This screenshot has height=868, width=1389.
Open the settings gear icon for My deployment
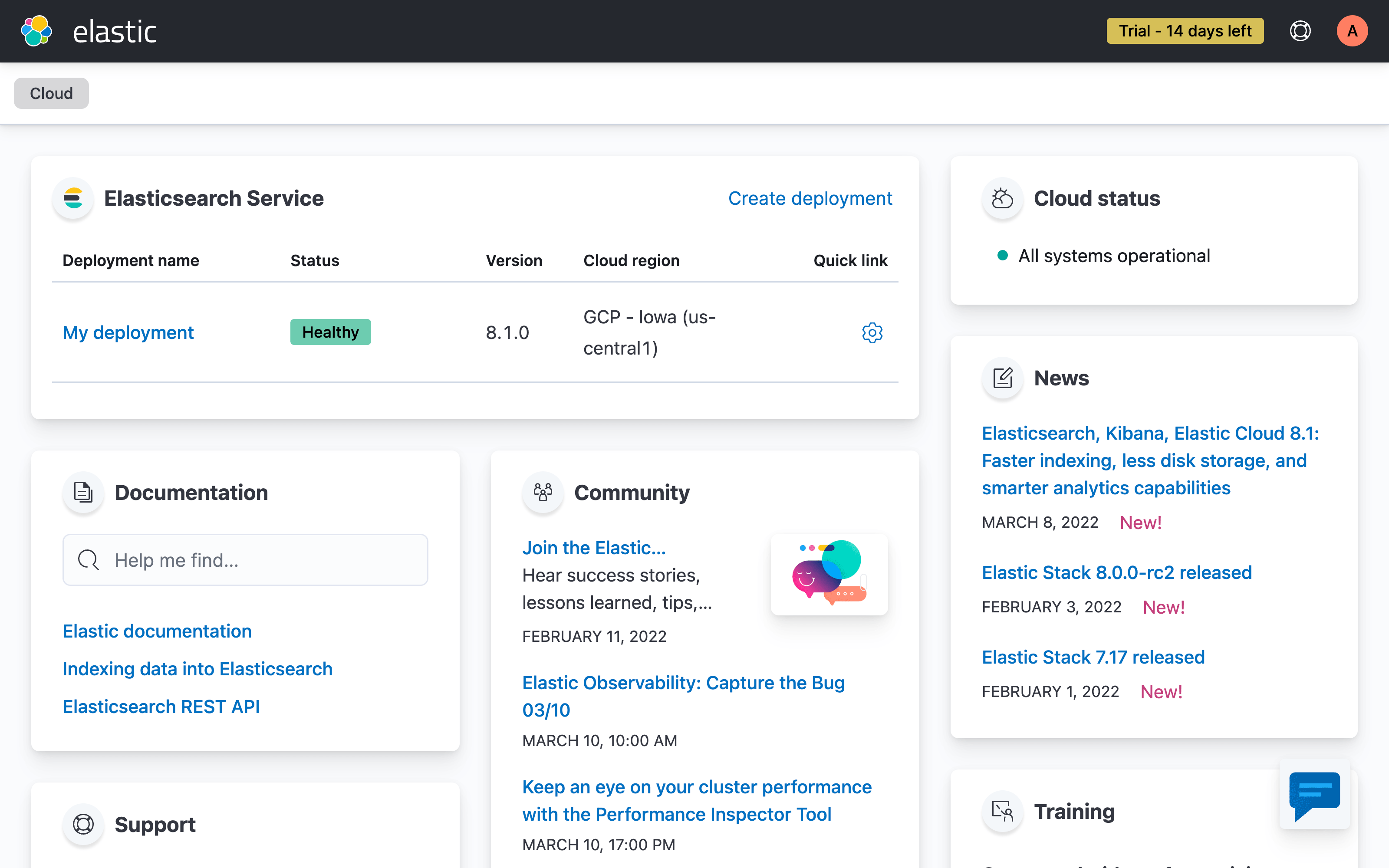[x=871, y=332]
